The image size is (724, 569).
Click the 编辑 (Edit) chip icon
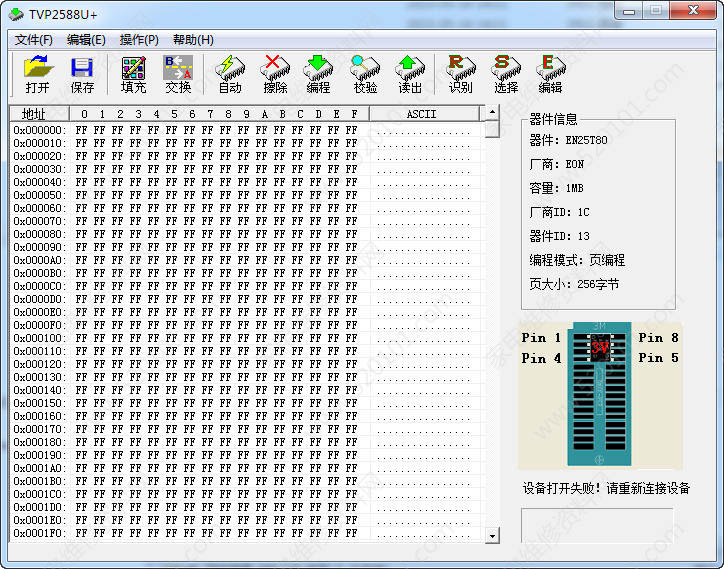[x=550, y=75]
